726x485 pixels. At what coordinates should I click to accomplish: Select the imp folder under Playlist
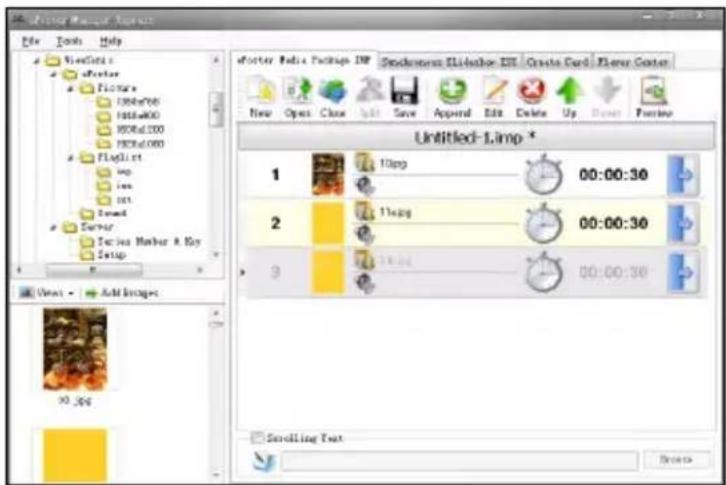pos(123,172)
